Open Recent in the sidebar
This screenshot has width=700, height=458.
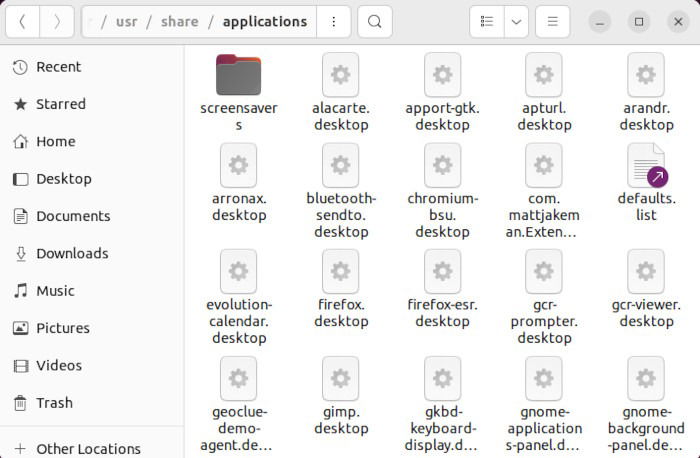[x=92, y=67]
